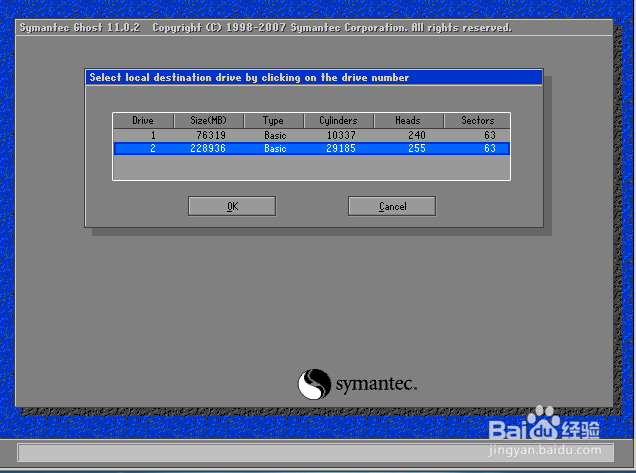This screenshot has height=473, width=636.
Task: Click the Symantec logo icon
Action: 314,384
